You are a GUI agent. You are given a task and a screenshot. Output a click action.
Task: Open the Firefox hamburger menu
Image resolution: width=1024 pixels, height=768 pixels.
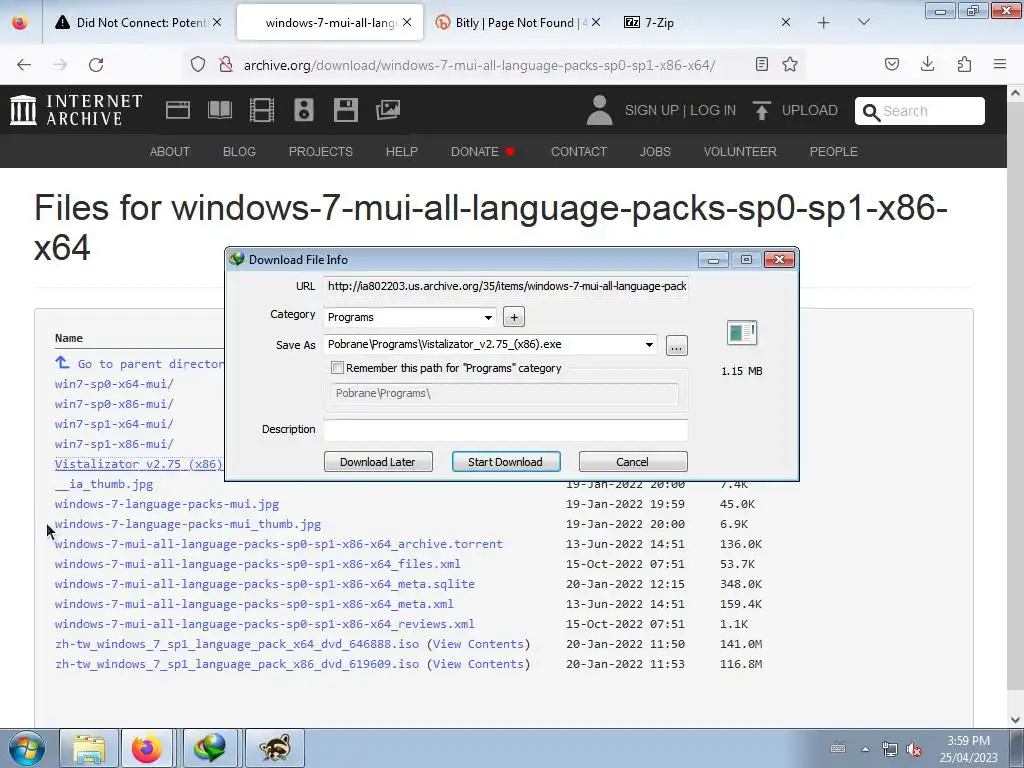(x=1000, y=64)
